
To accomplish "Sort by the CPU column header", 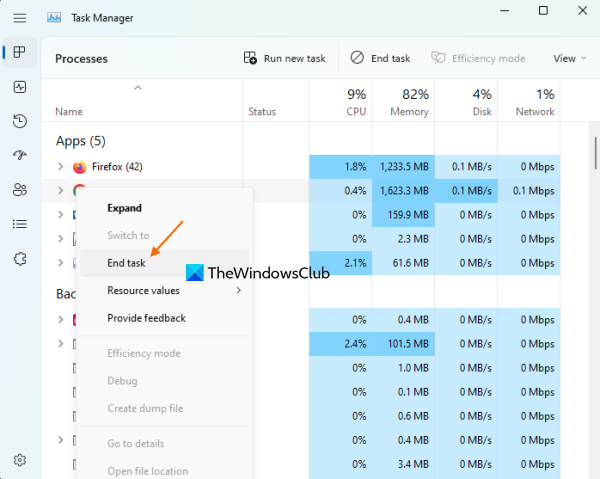I will click(340, 101).
